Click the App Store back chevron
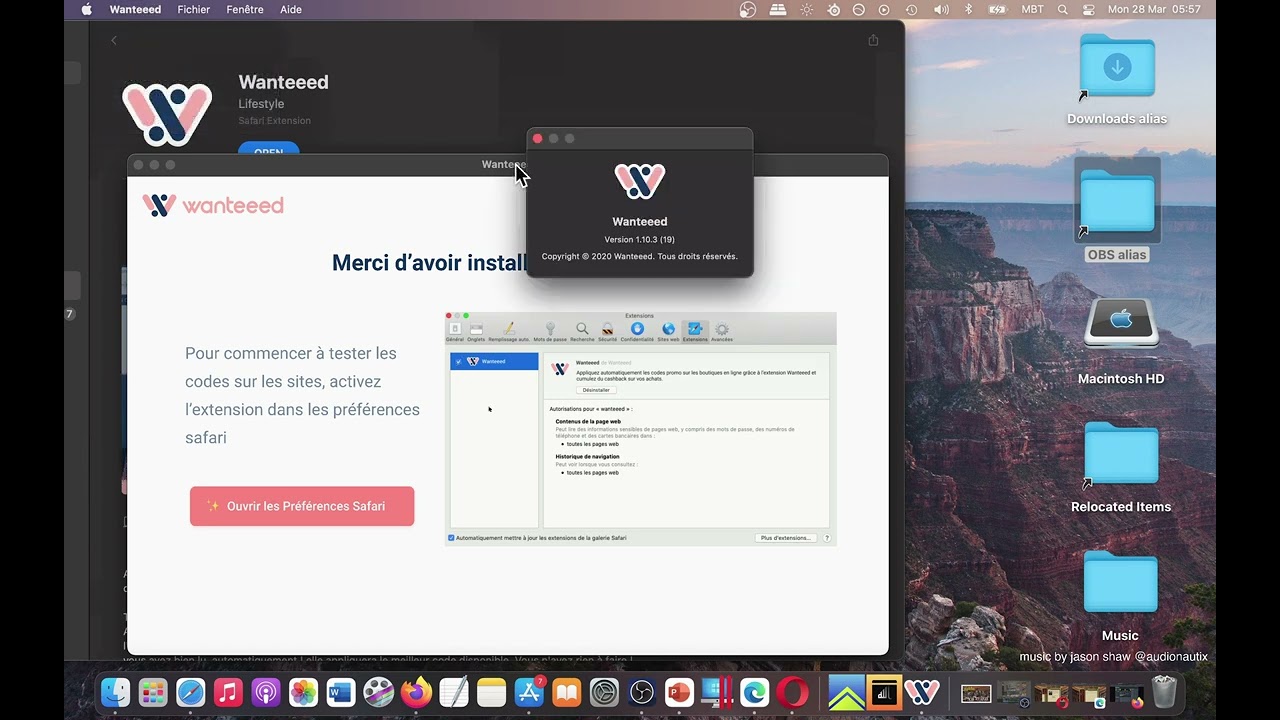The height and width of the screenshot is (720, 1280). point(114,40)
